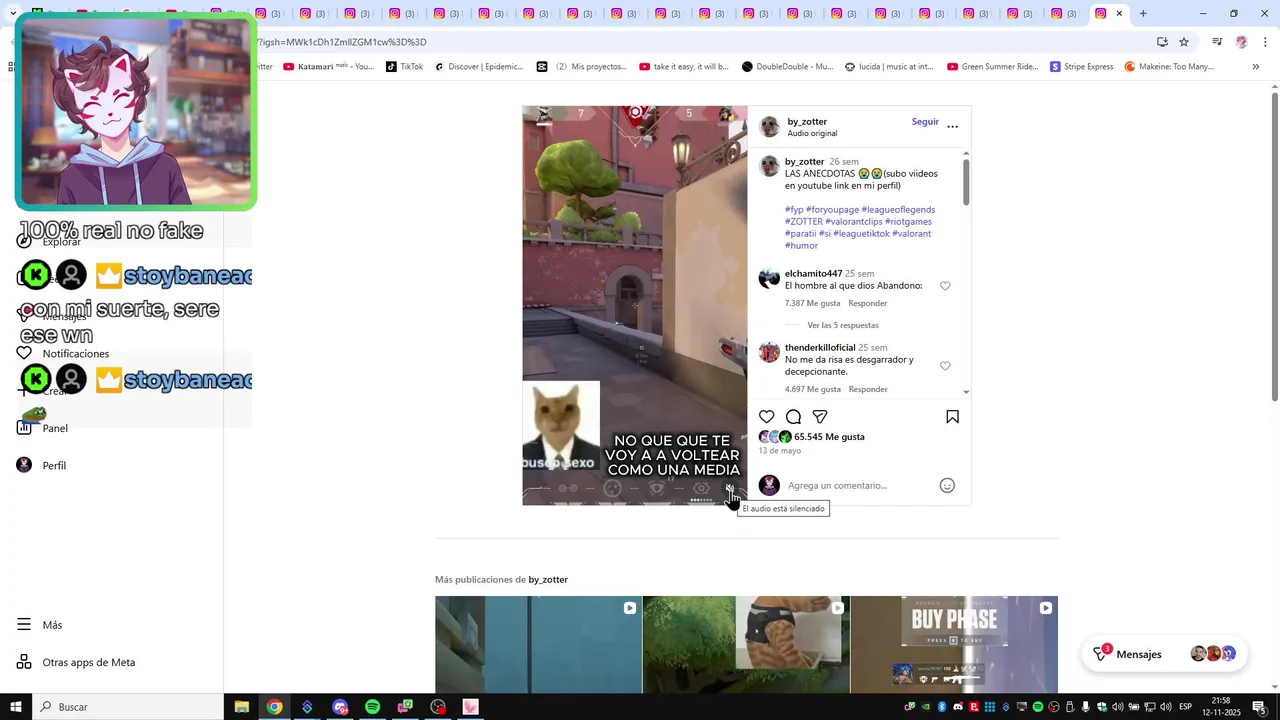Screen dimensions: 1280x720
Task: Open more options three-dot menu on post
Action: (953, 127)
